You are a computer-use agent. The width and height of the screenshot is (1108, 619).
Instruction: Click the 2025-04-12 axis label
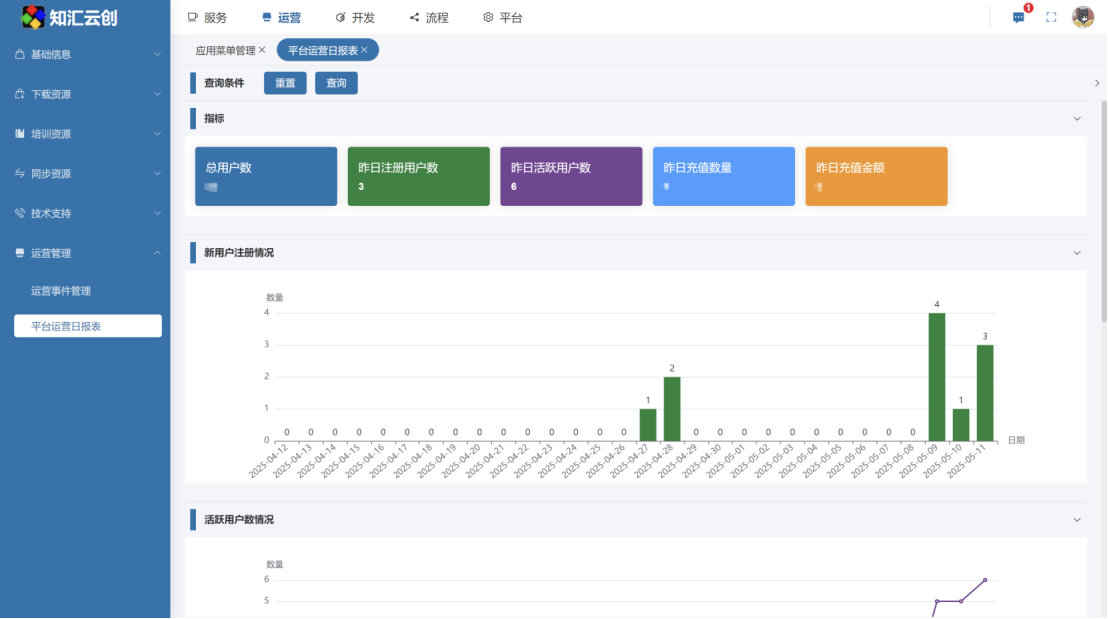269,461
